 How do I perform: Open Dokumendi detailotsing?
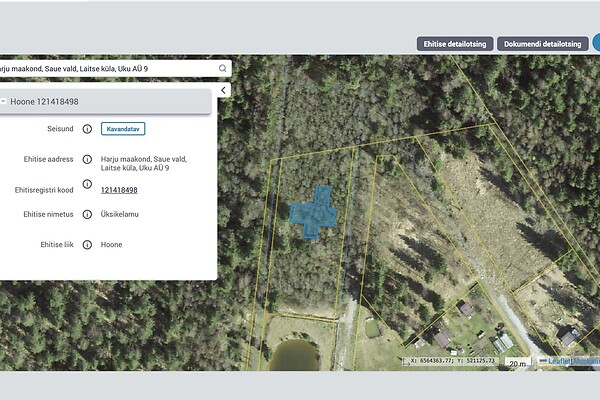543,44
